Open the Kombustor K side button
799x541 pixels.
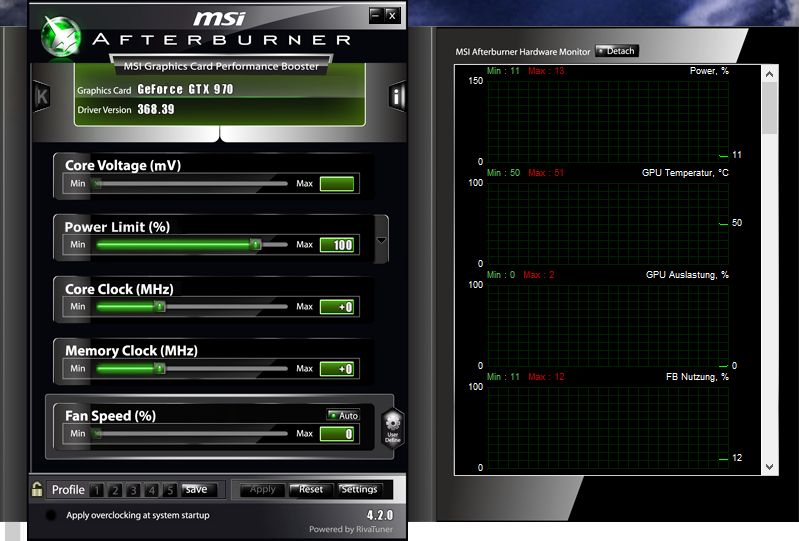click(41, 96)
